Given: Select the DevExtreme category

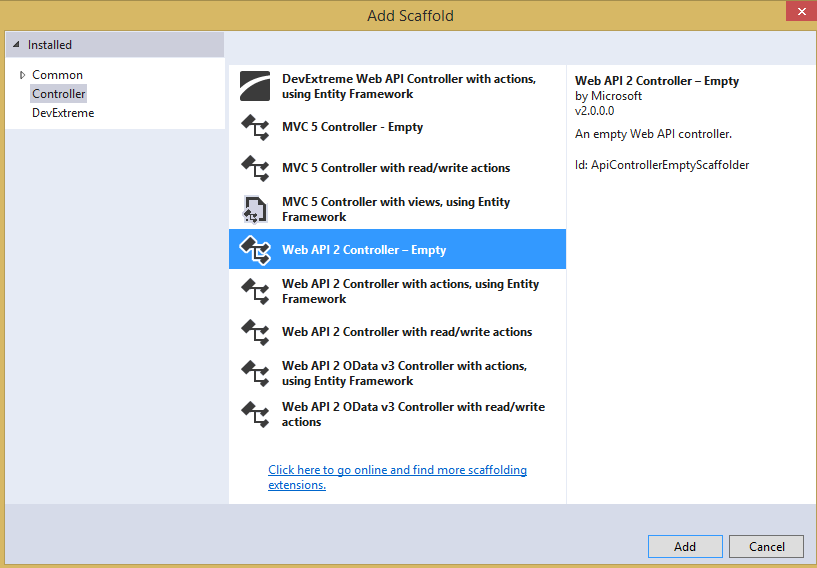Looking at the screenshot, I should coord(63,113).
